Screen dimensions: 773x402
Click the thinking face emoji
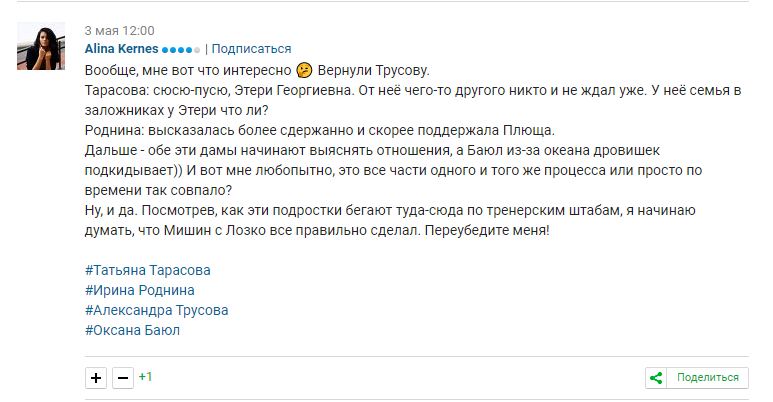[305, 70]
